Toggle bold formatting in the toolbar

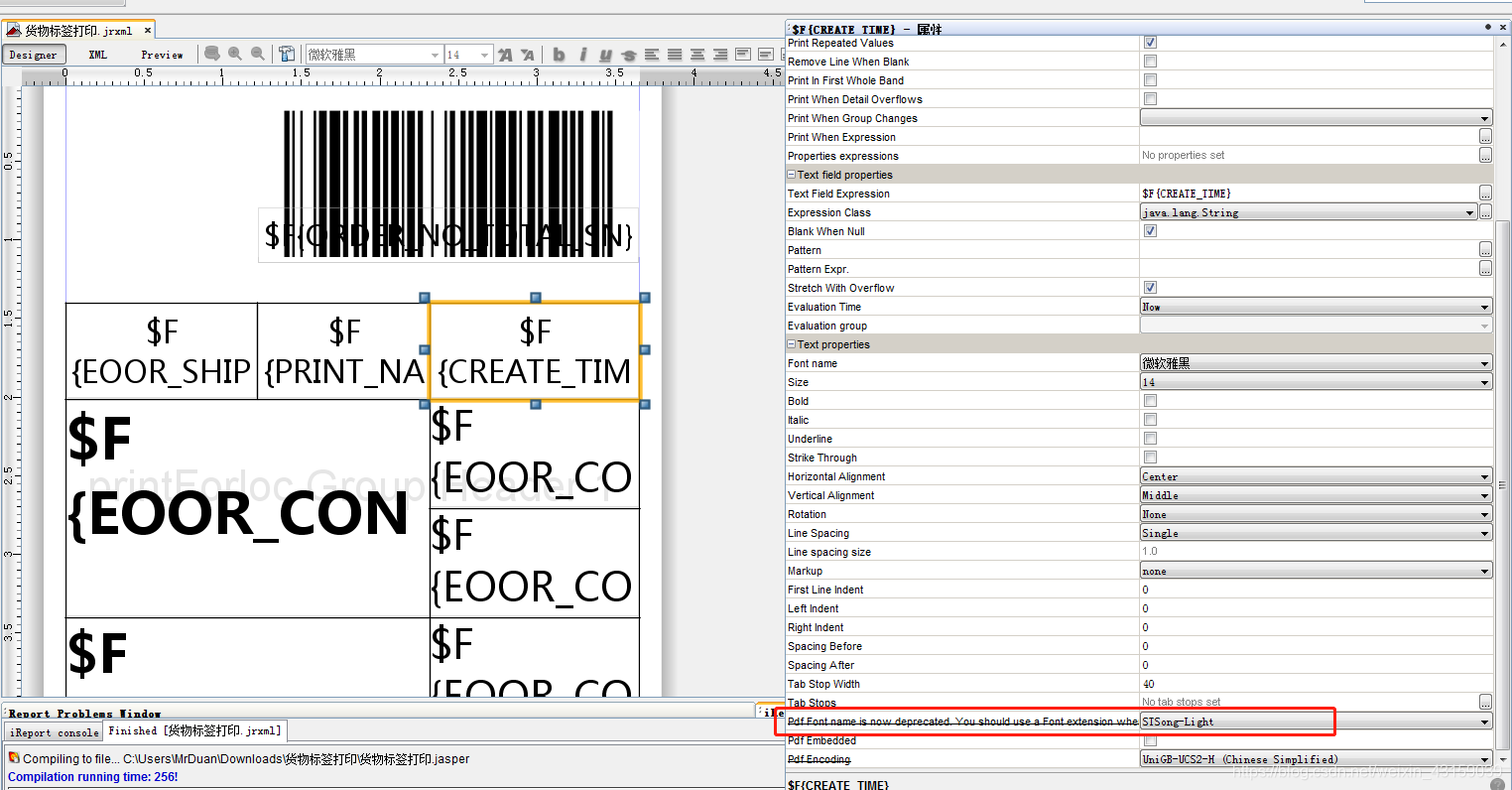point(559,55)
